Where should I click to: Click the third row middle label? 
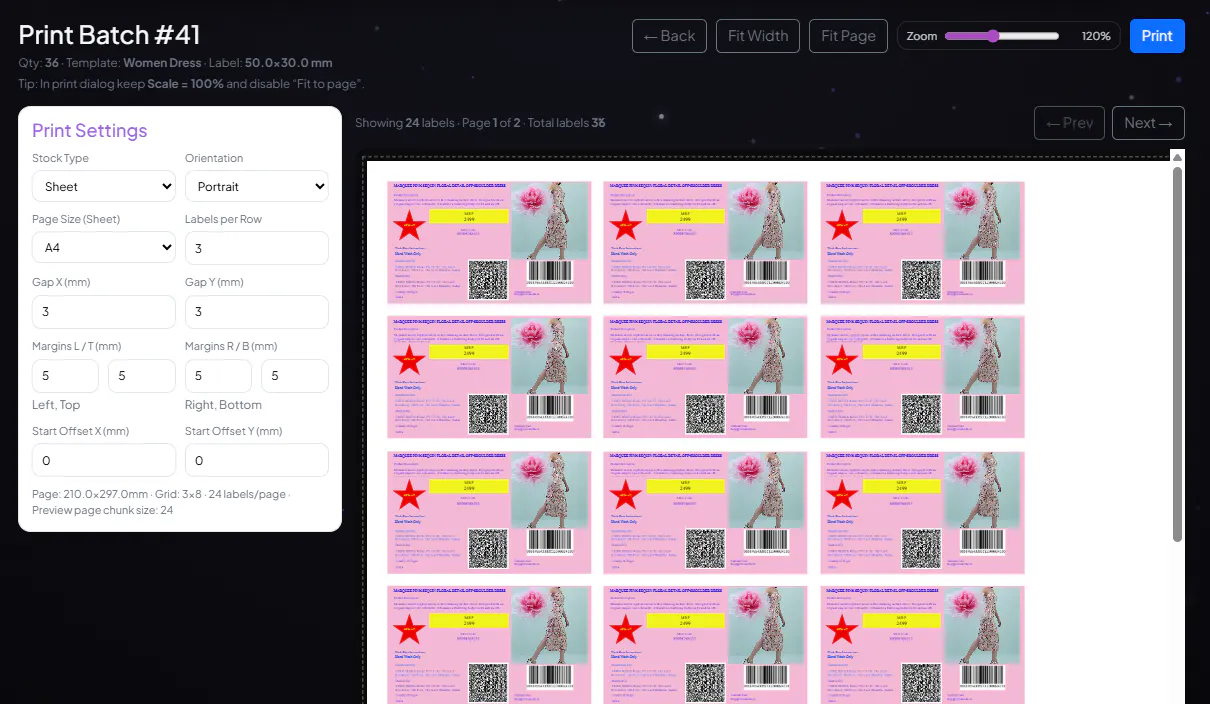pos(706,512)
